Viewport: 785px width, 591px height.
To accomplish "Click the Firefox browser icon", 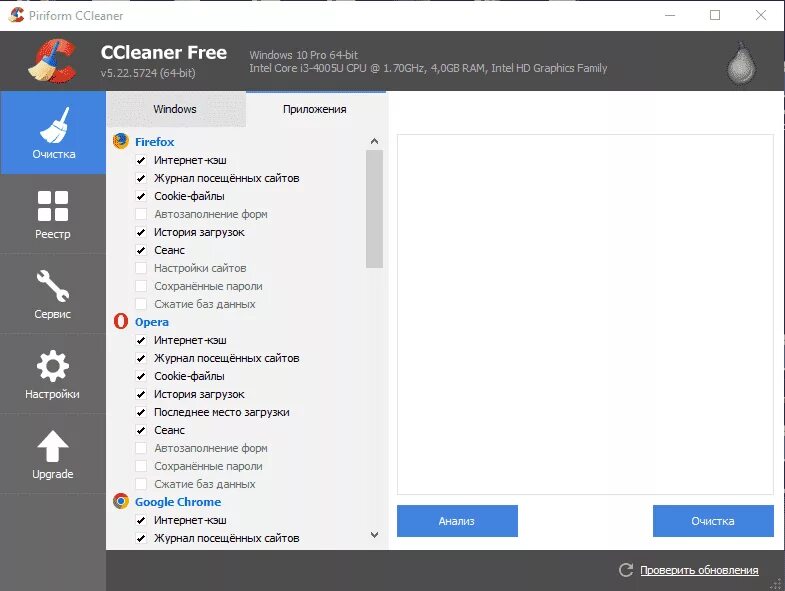I will [x=121, y=141].
